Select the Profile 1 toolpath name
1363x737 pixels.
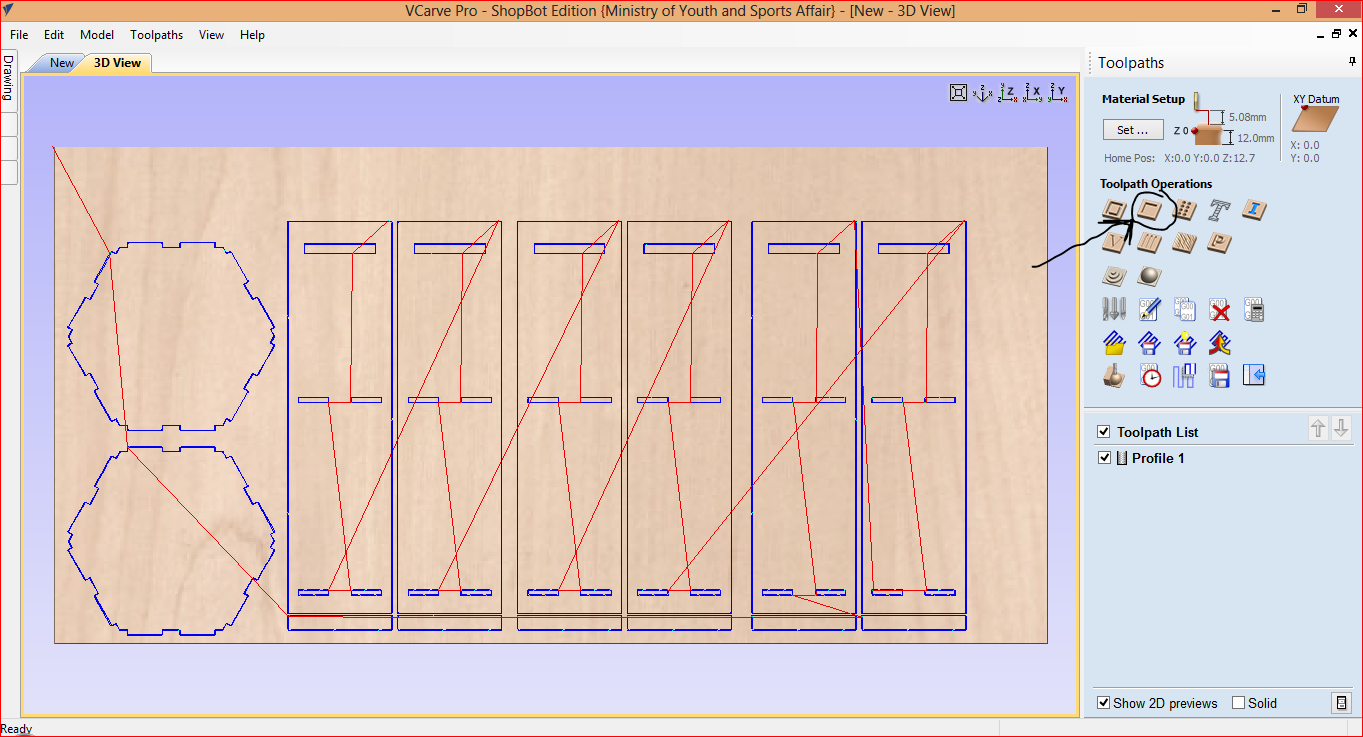[x=1158, y=458]
